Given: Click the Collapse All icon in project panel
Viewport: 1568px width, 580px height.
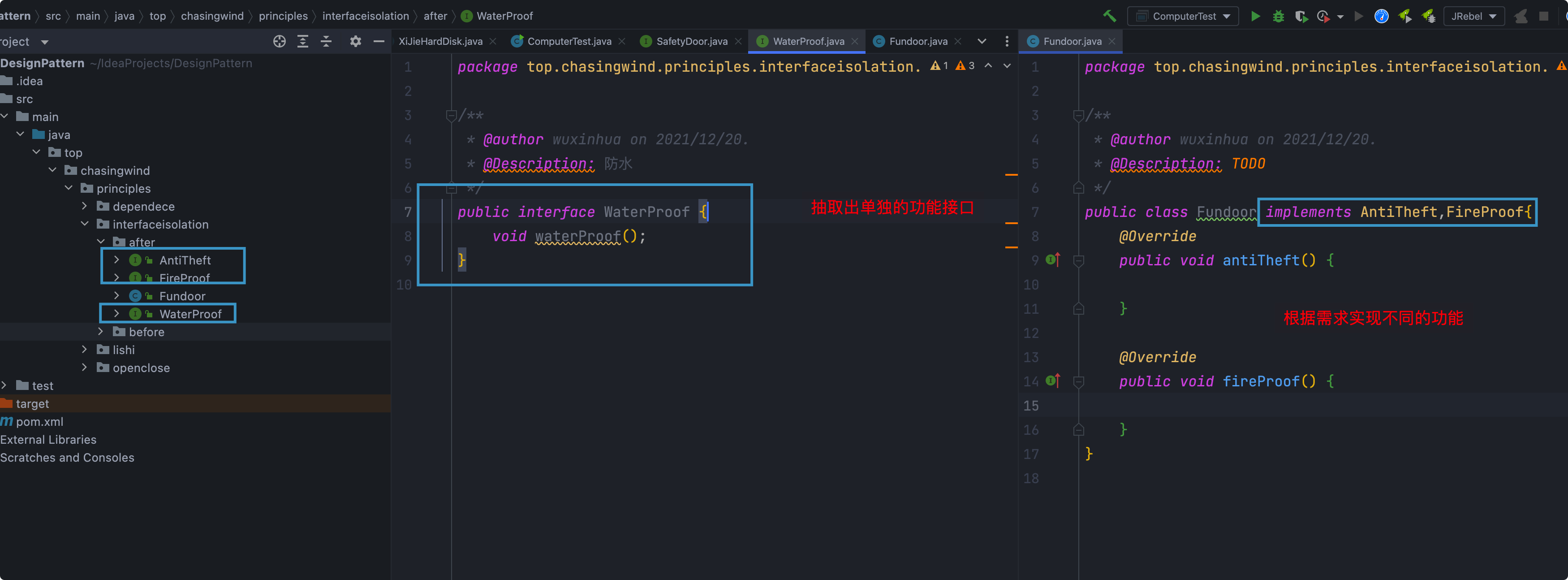Looking at the screenshot, I should pyautogui.click(x=326, y=41).
